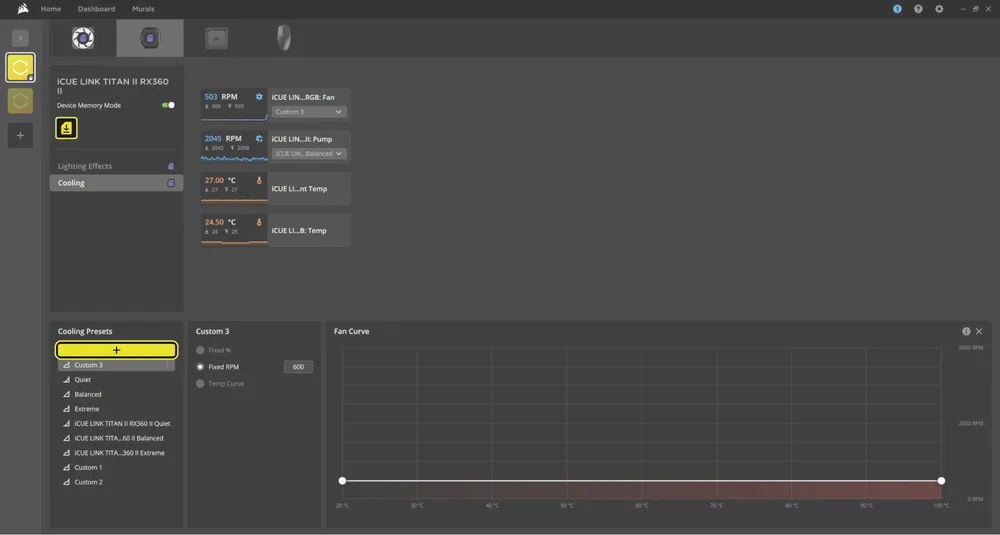
Task: Click the iCUE LI...nt Temp sensor label
Action: coord(299,189)
